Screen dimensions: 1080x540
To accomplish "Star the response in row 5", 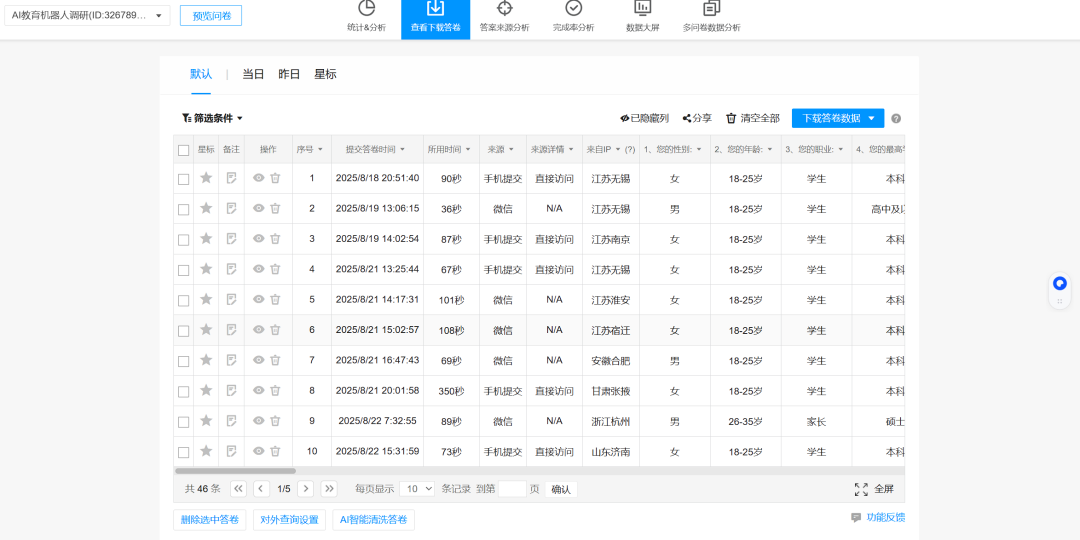I will tap(206, 300).
